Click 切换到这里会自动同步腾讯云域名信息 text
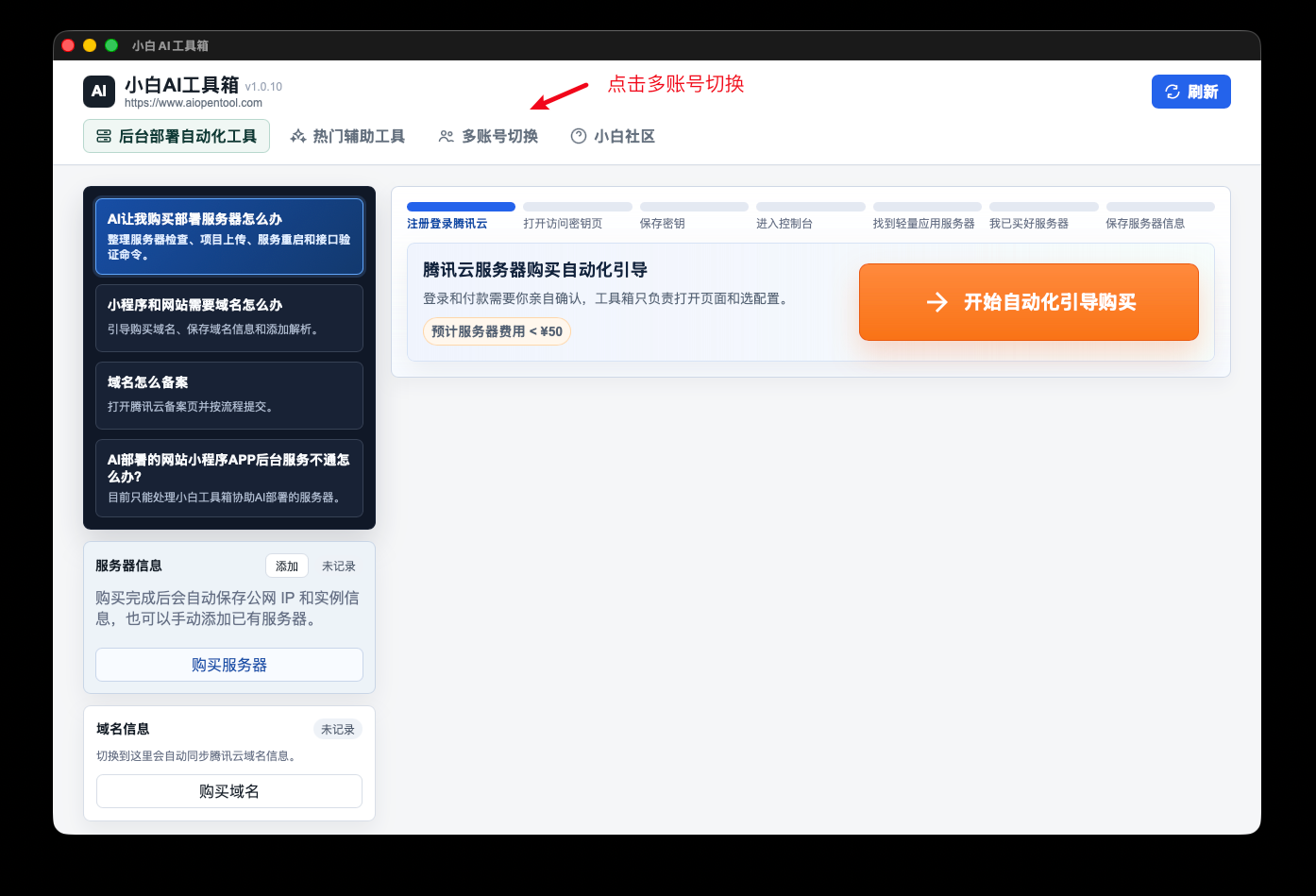 (198, 756)
